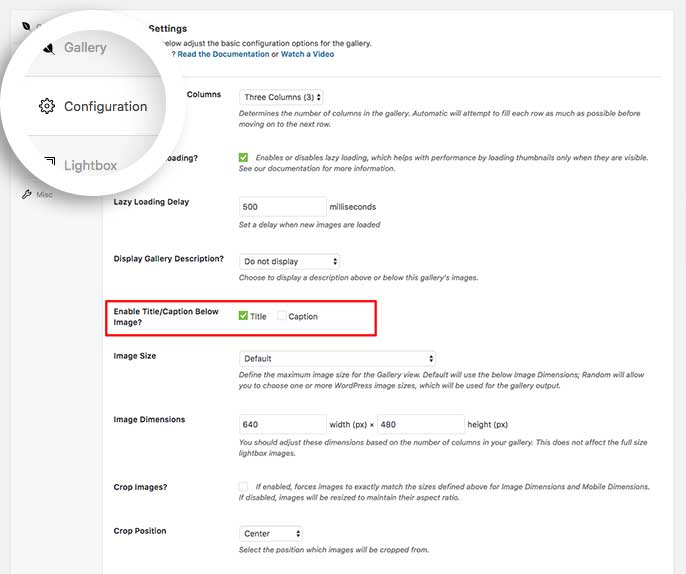Image resolution: width=686 pixels, height=574 pixels.
Task: Switch to the Gallery tab
Action: pos(85,47)
